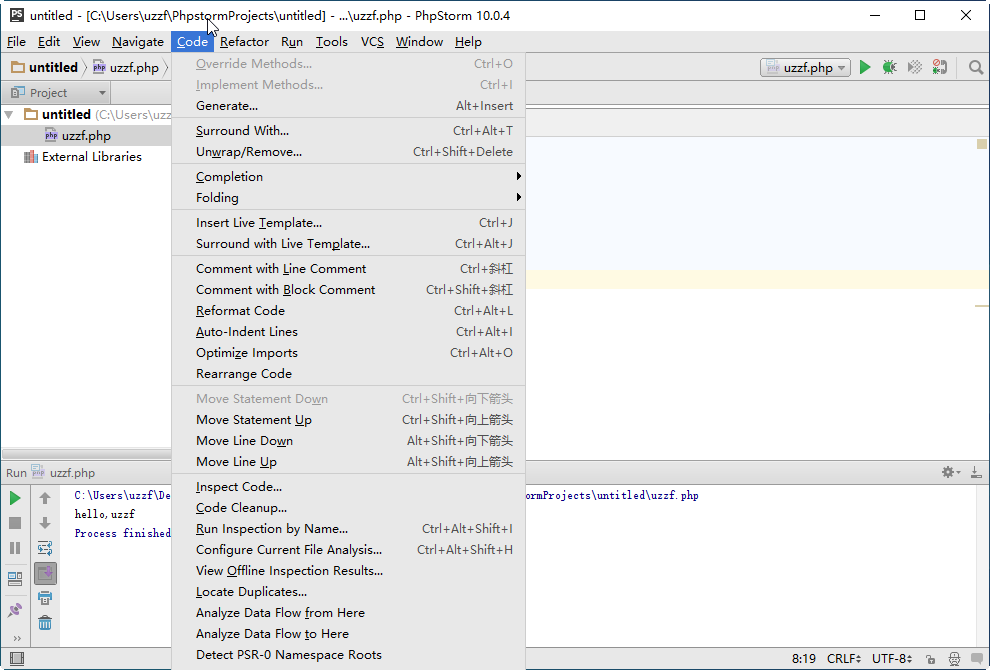
Task: Click the PhpStorm application icon in the title bar
Action: coord(17,15)
